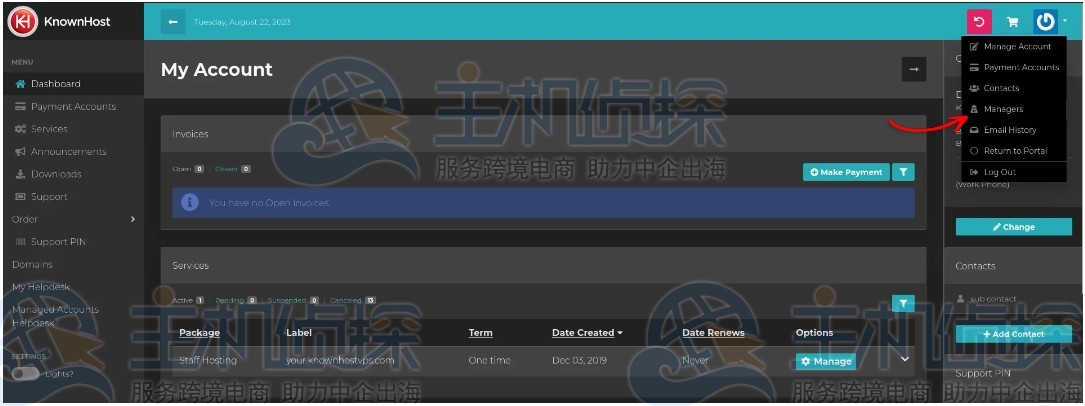Screen dimensions: 1085x406
Task: Click the Tuesday, August 22, 2023 date
Action: (242, 22)
